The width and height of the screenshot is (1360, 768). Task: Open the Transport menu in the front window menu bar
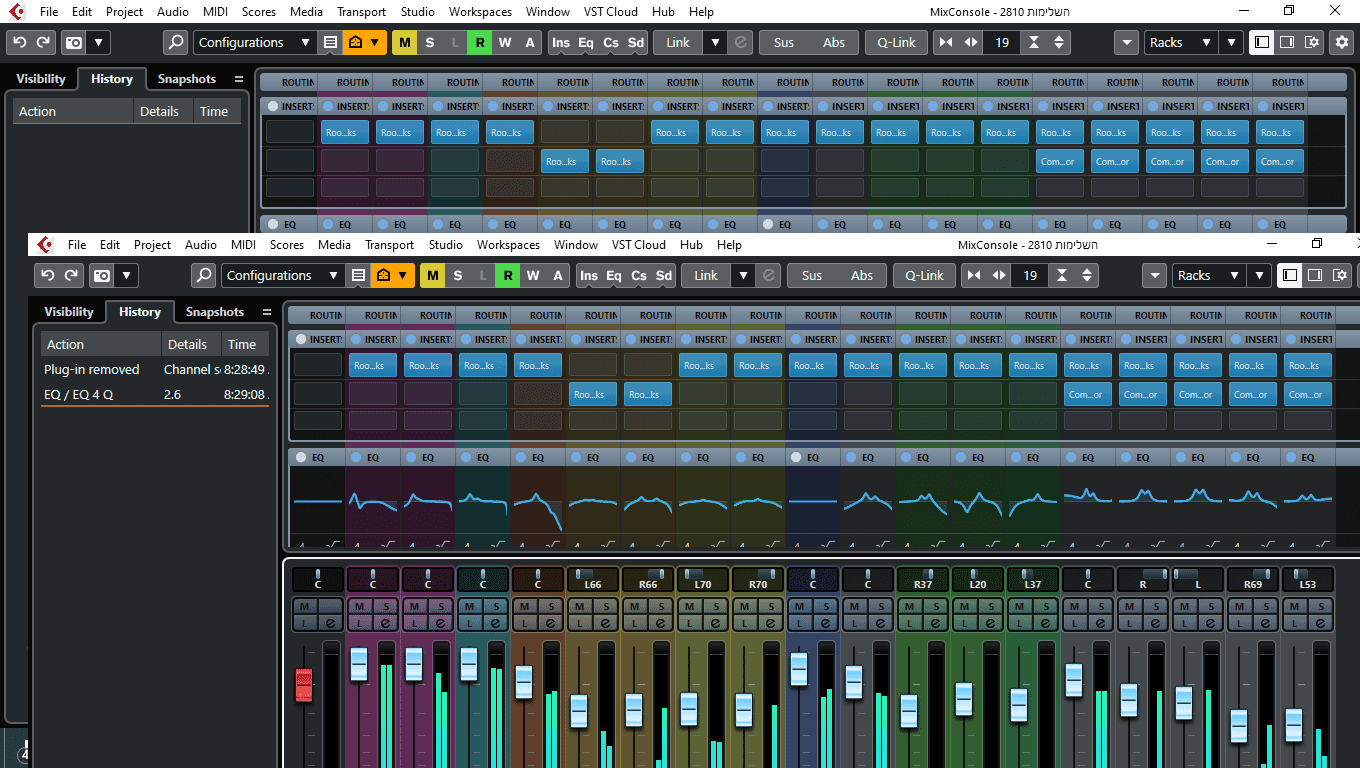tap(389, 245)
